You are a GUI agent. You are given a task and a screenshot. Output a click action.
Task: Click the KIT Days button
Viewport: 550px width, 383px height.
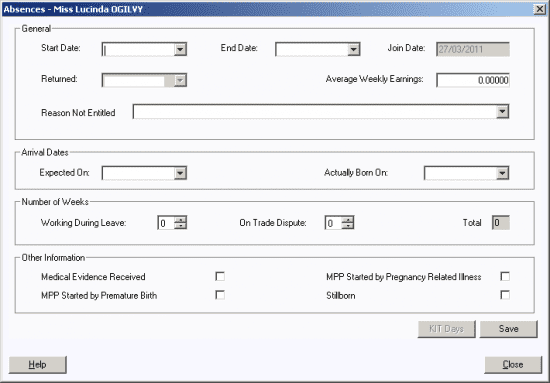(x=447, y=329)
